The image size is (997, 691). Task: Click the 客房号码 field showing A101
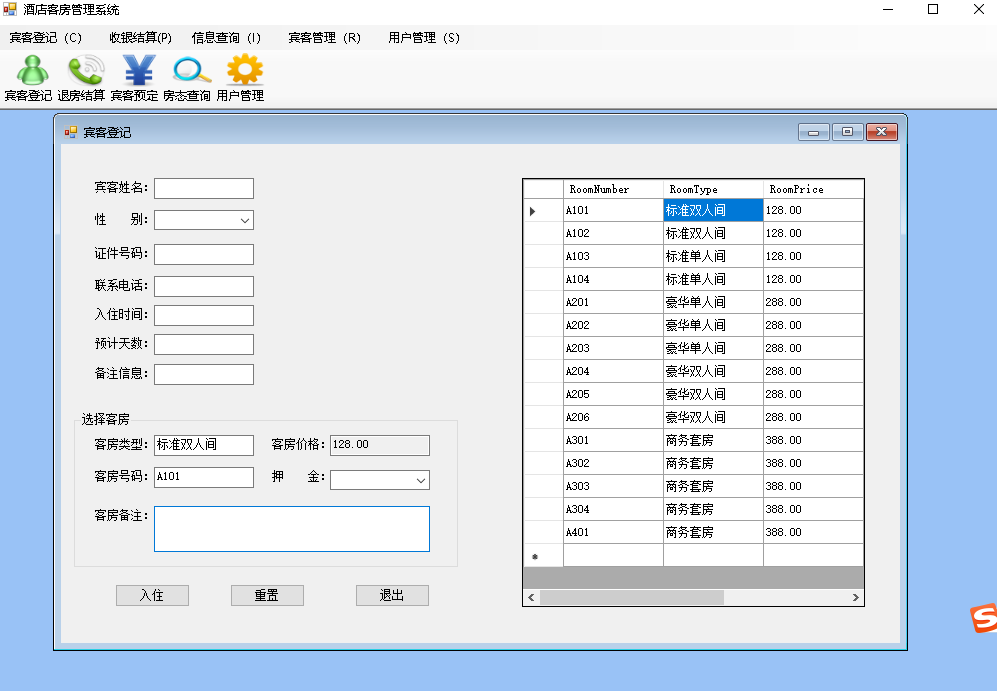pos(204,477)
